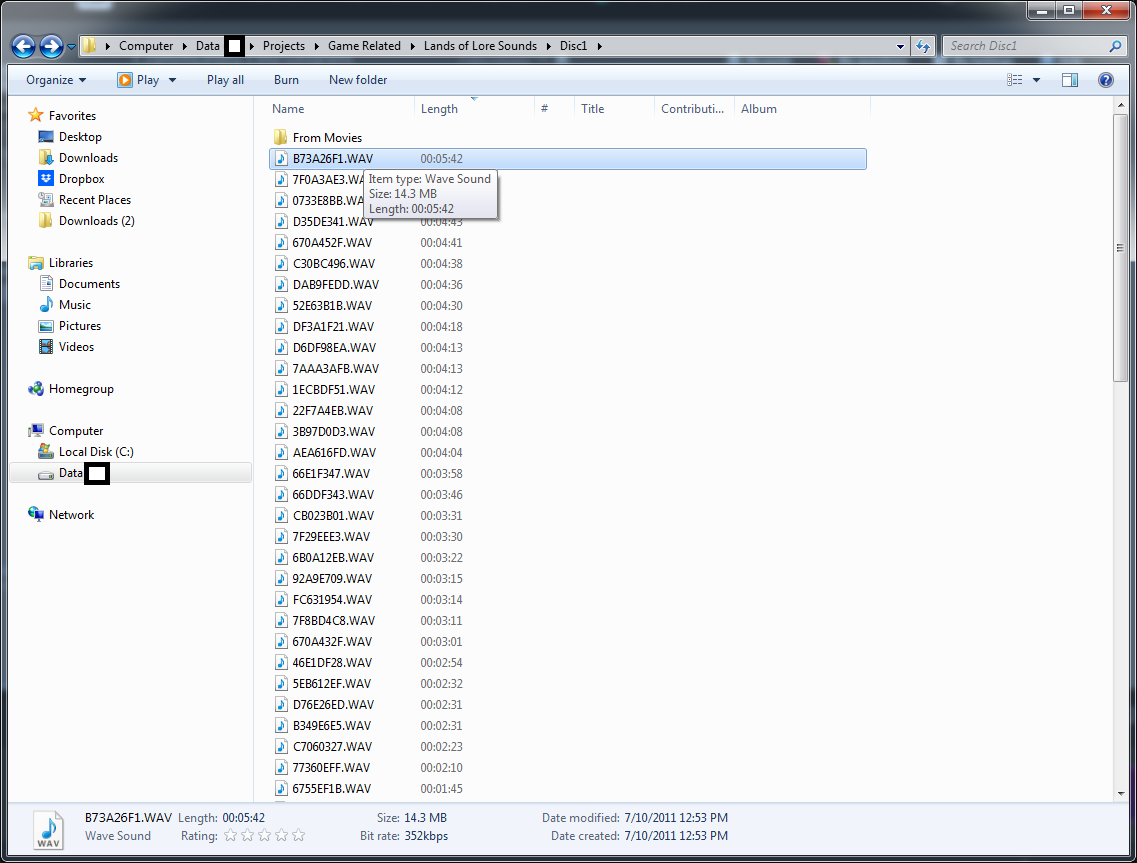Viewport: 1137px width, 863px height.
Task: Rate file with the fifth star
Action: (298, 835)
